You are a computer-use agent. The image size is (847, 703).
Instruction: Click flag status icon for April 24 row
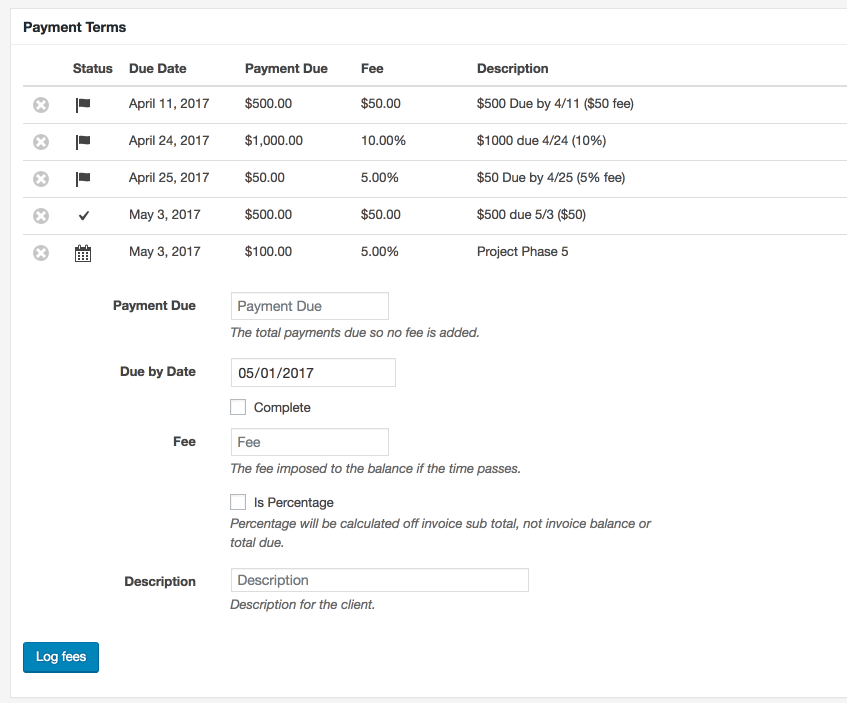(83, 142)
